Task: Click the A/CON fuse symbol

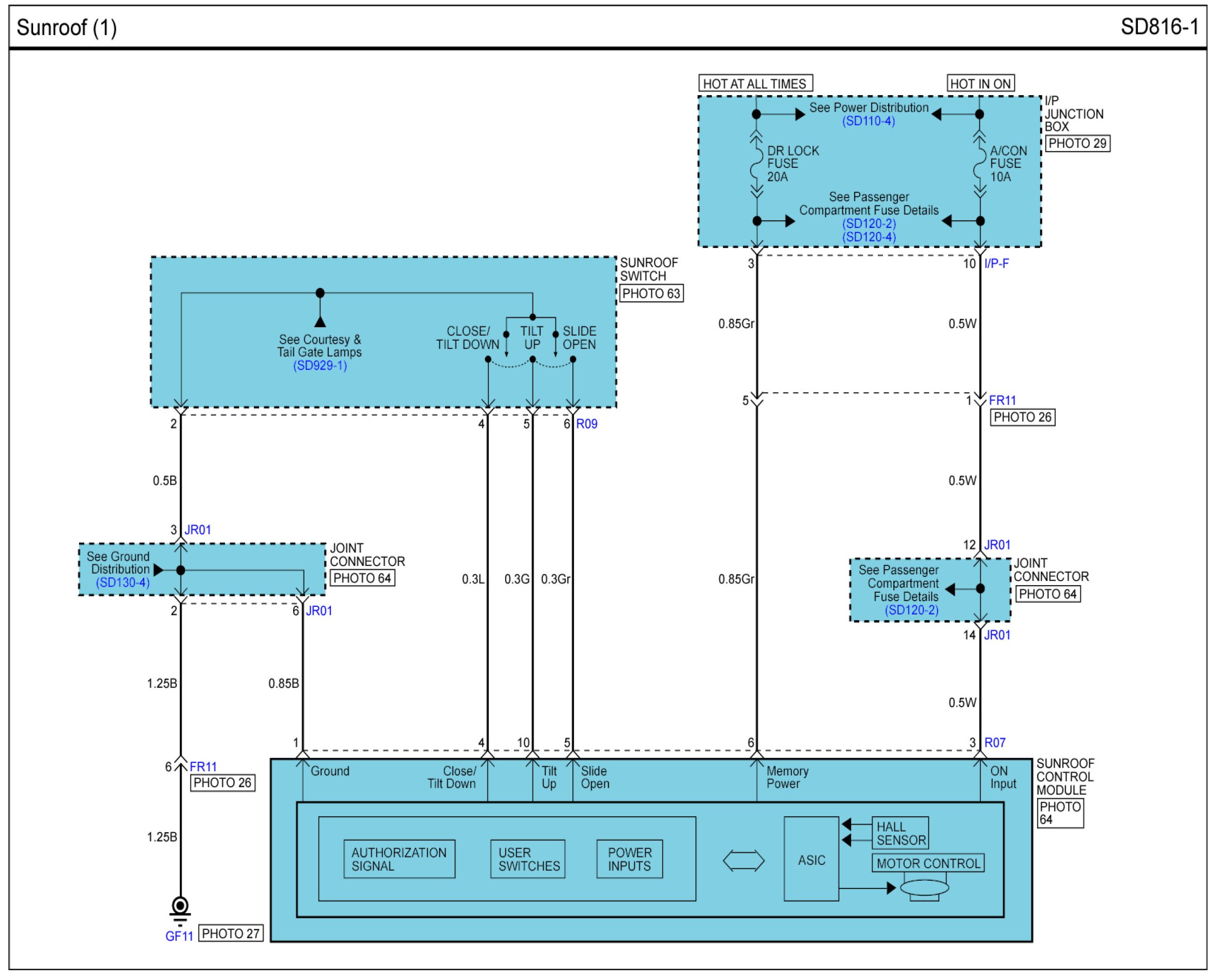Action: coord(980,164)
